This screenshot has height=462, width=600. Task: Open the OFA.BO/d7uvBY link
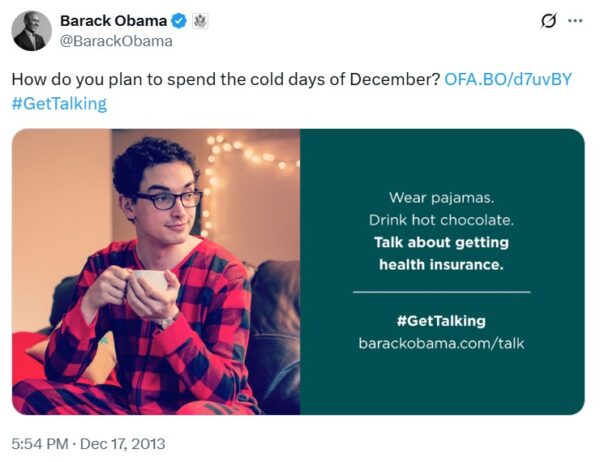coord(508,79)
